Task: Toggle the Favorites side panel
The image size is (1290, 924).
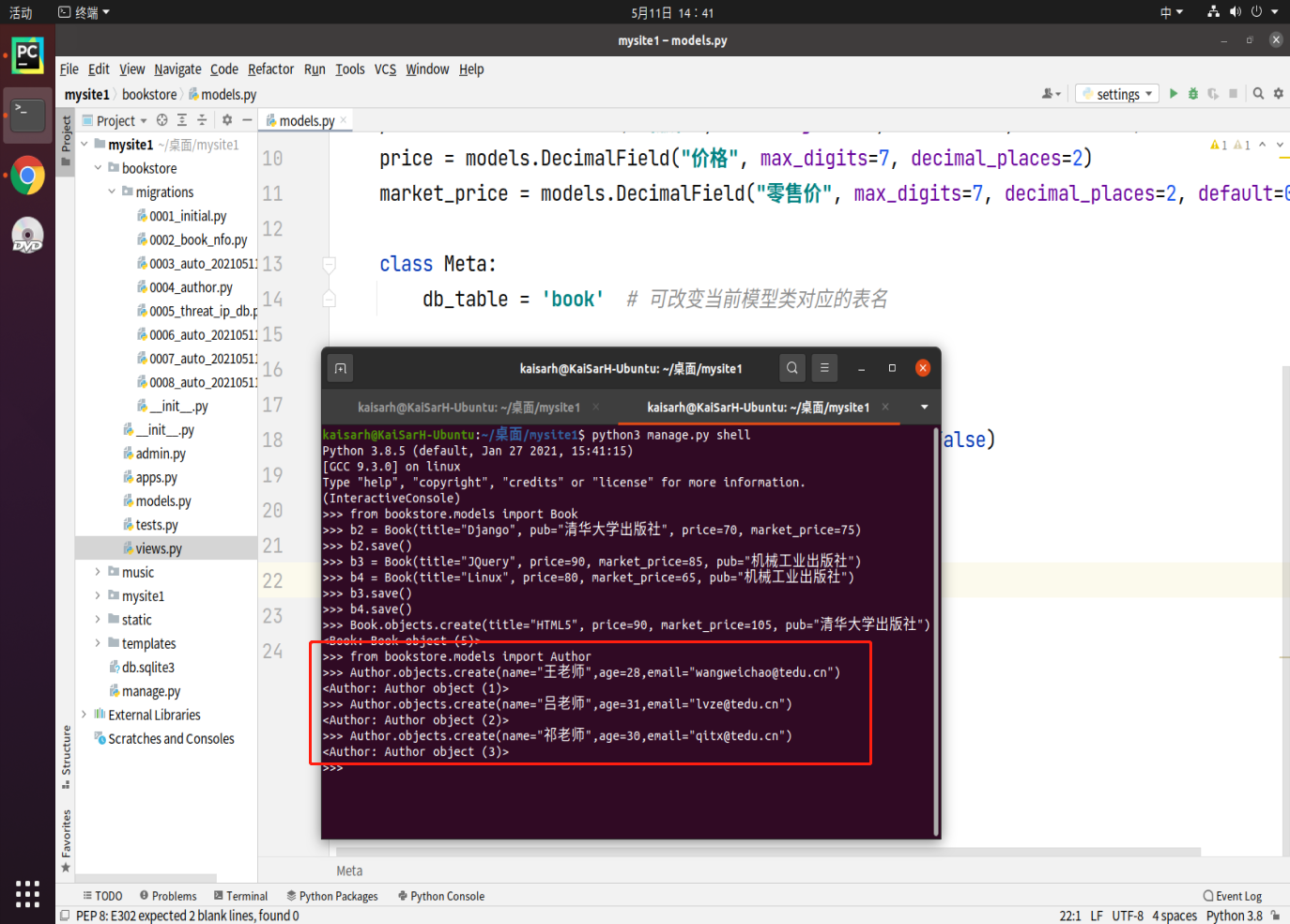Action: pos(66,840)
